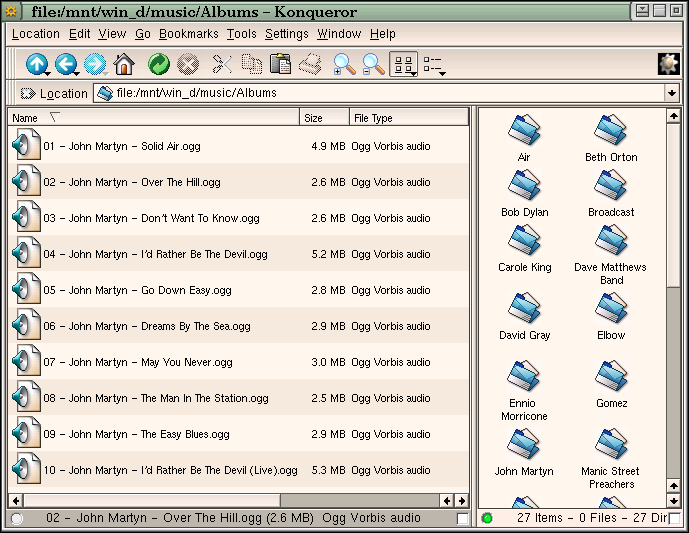This screenshot has width=689, height=533.
Task: Open tree view mode dropdown arrow
Action: (442, 74)
